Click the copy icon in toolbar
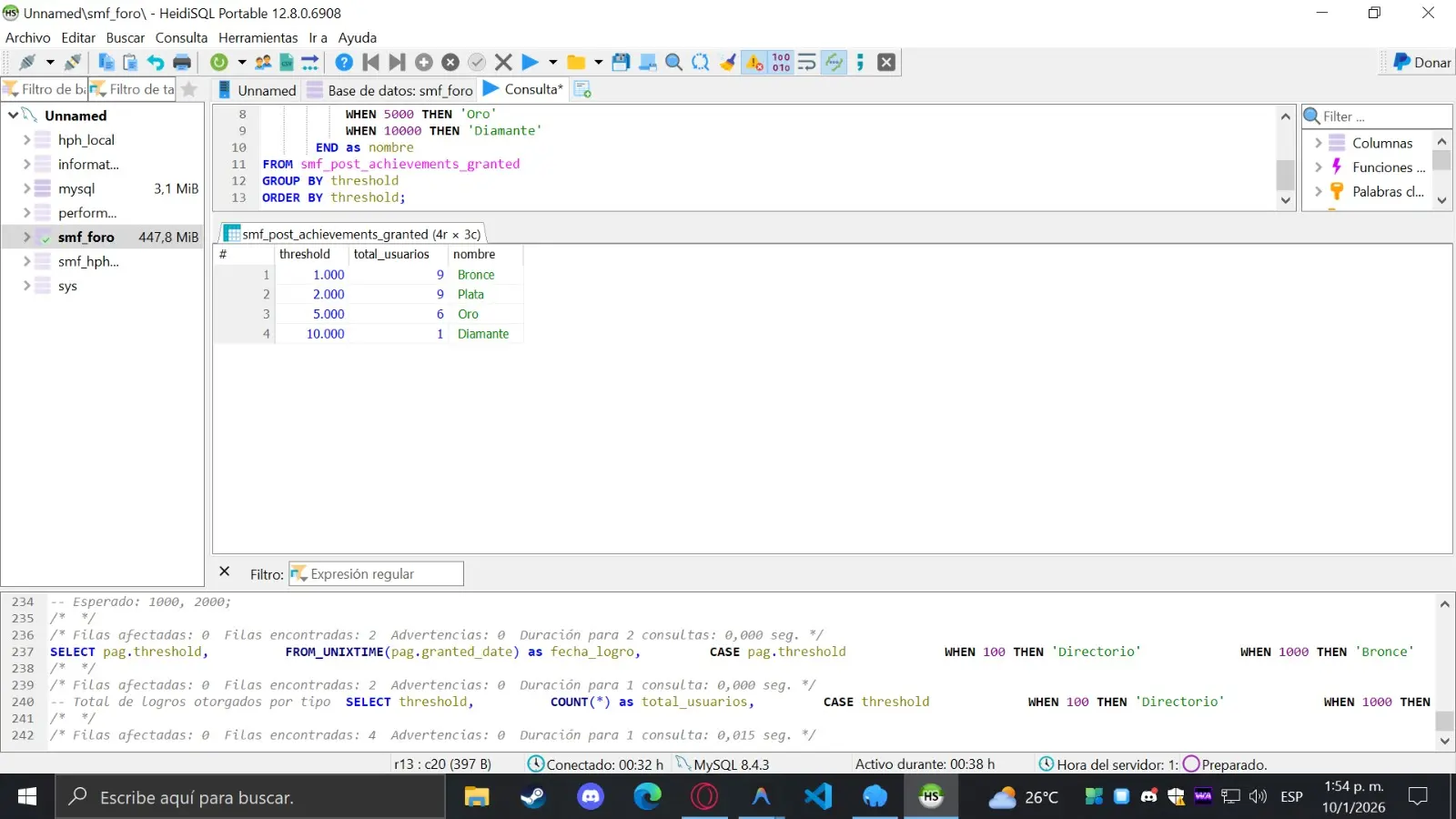The image size is (1456, 819). pyautogui.click(x=106, y=62)
